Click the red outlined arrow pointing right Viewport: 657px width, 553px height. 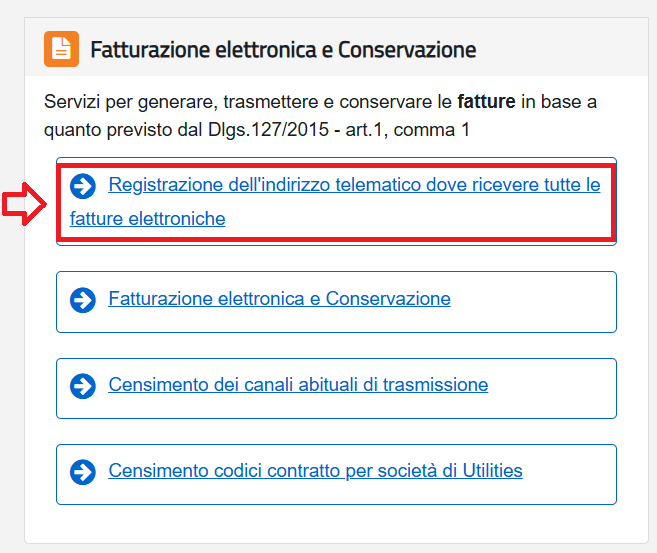[x=24, y=204]
